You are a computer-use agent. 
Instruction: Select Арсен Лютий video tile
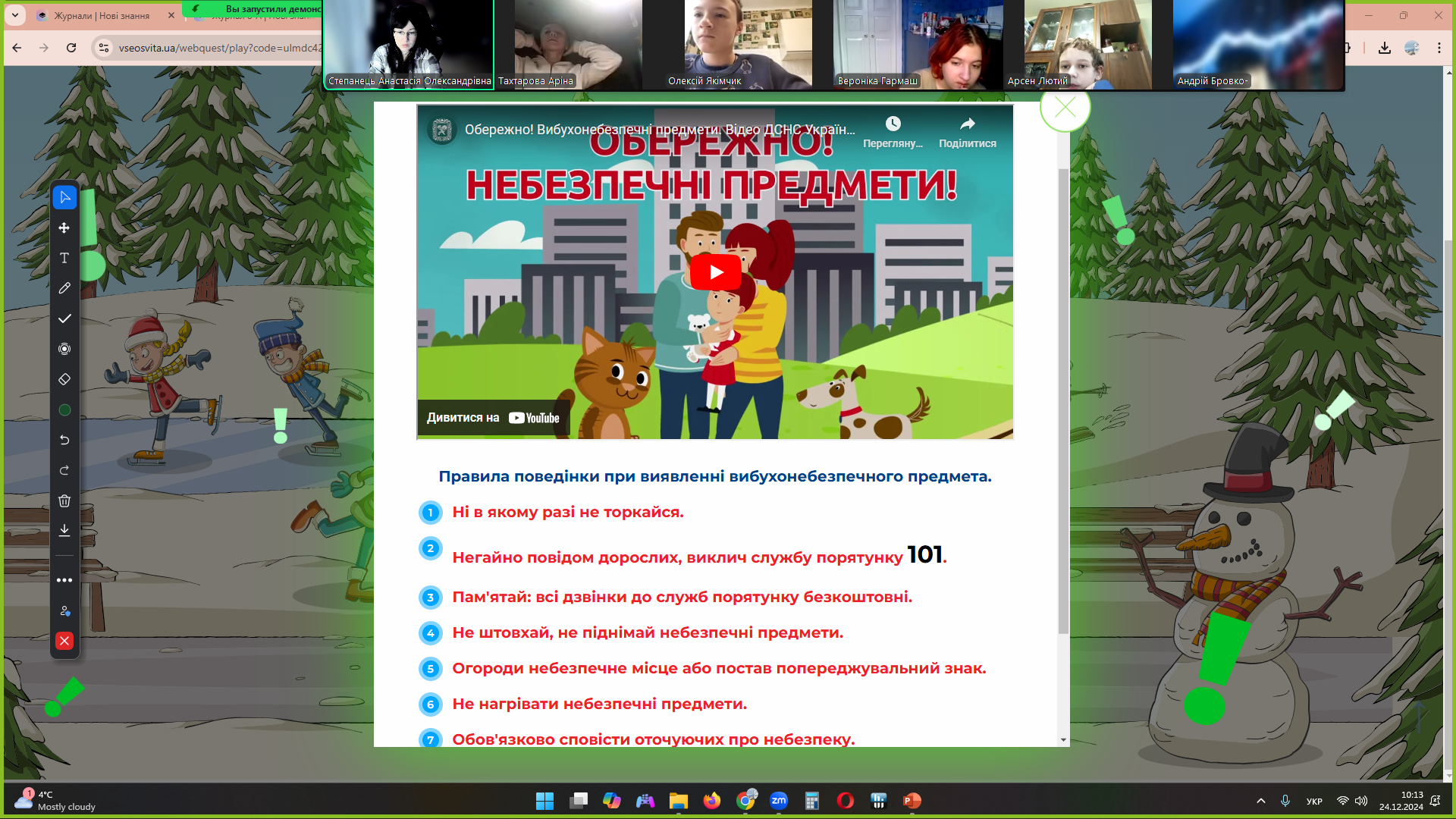(1087, 45)
